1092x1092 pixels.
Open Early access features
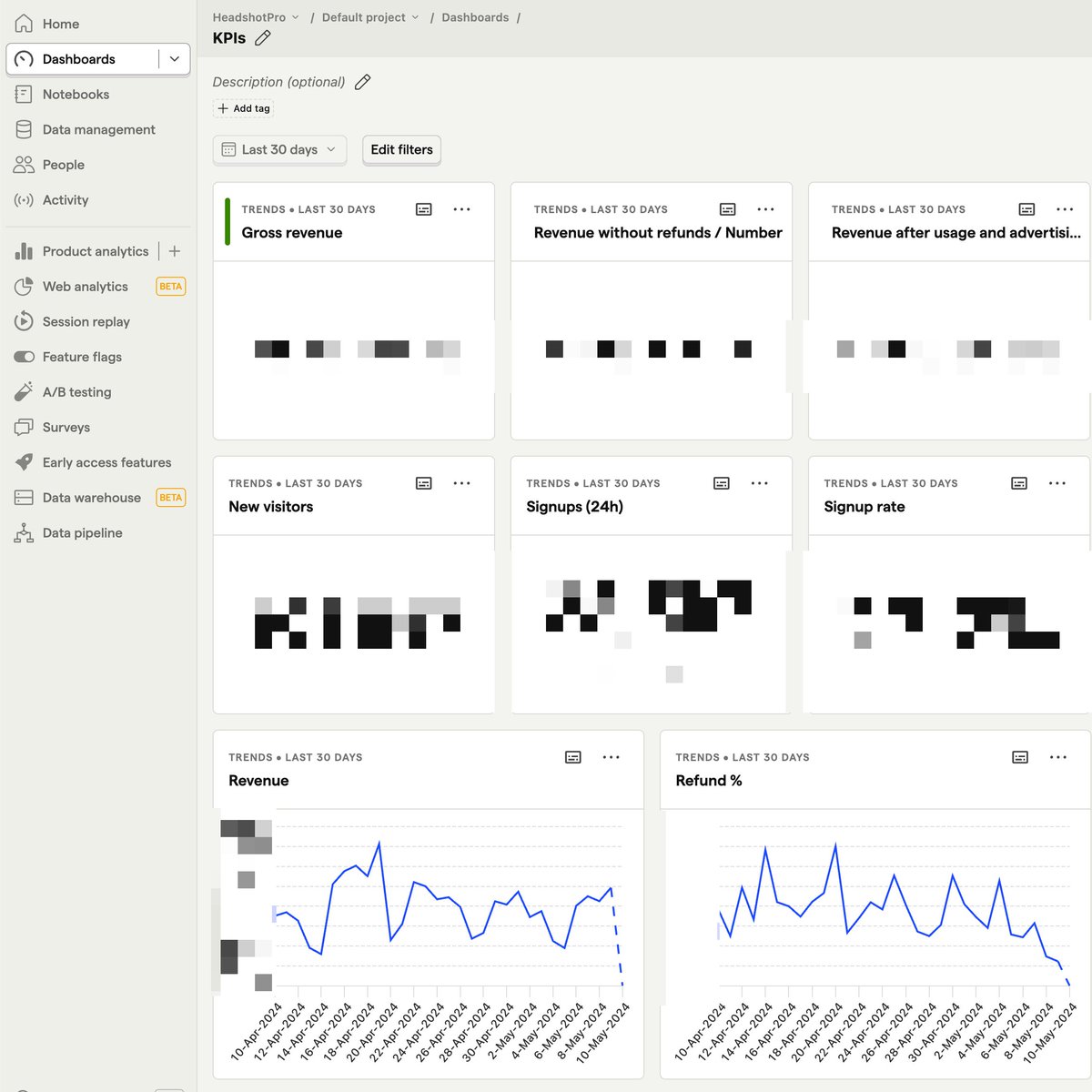[x=106, y=462]
